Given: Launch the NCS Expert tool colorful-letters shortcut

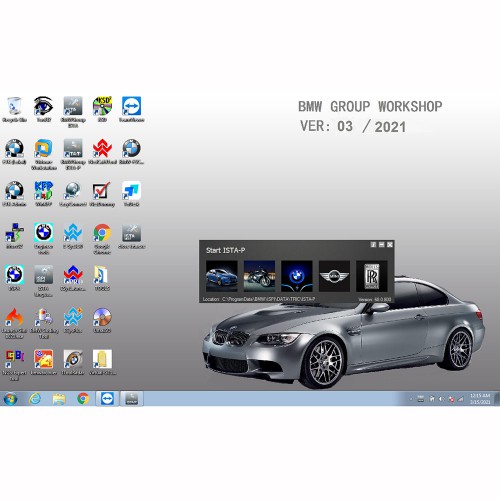Looking at the screenshot, I should (x=14, y=365).
